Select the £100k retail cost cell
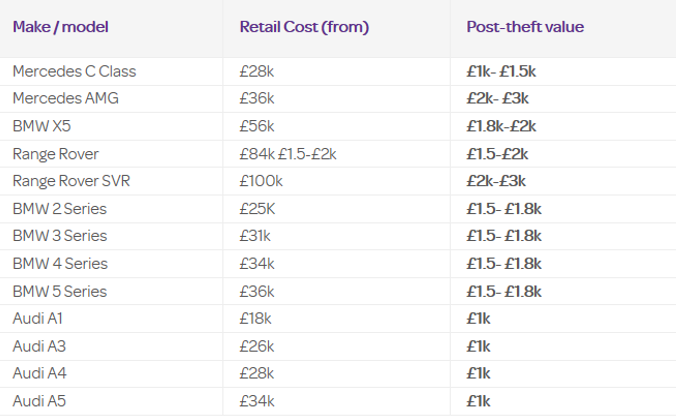Image resolution: width=676 pixels, height=419 pixels. tap(262, 181)
